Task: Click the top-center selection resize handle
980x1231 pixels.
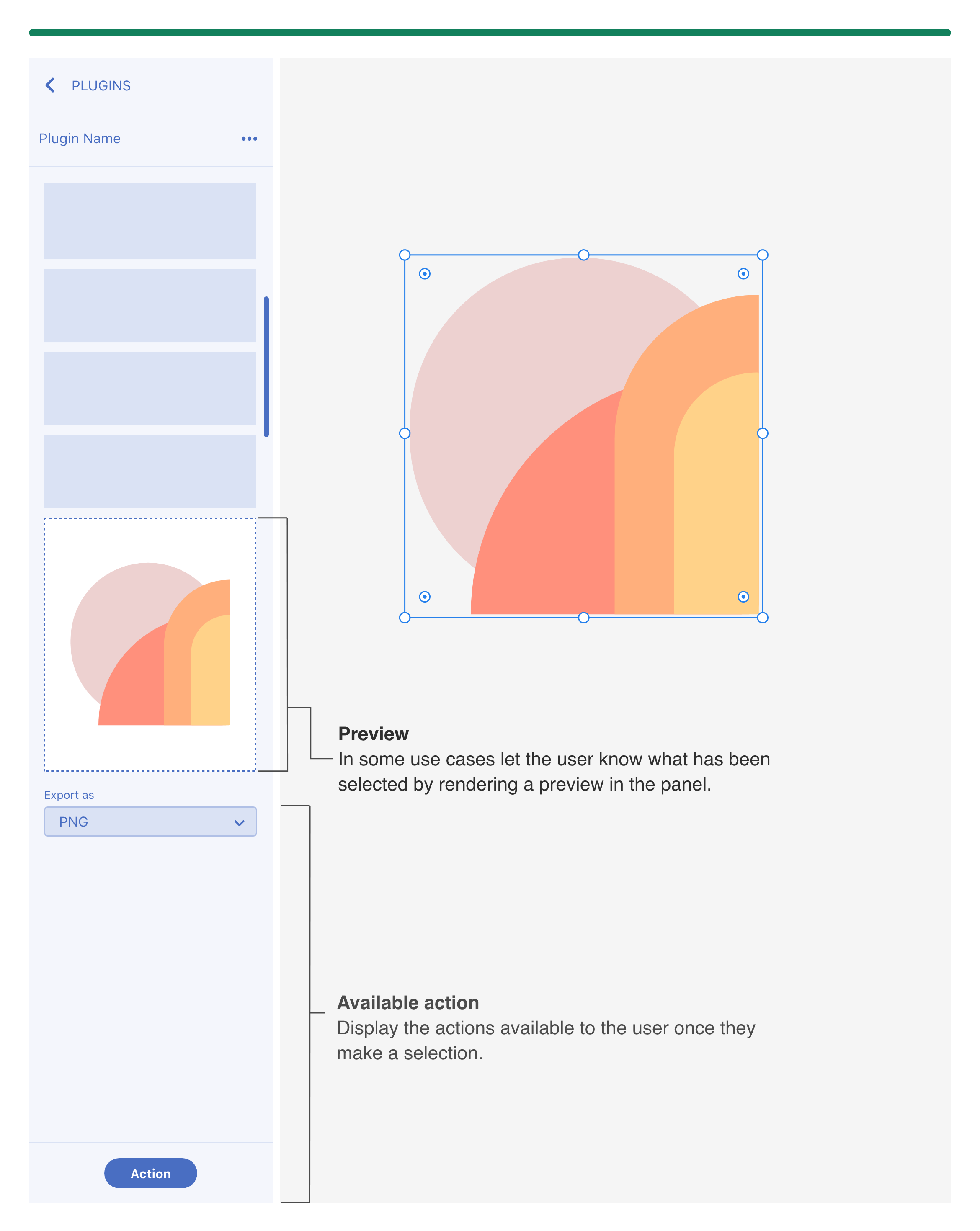Action: (x=583, y=255)
